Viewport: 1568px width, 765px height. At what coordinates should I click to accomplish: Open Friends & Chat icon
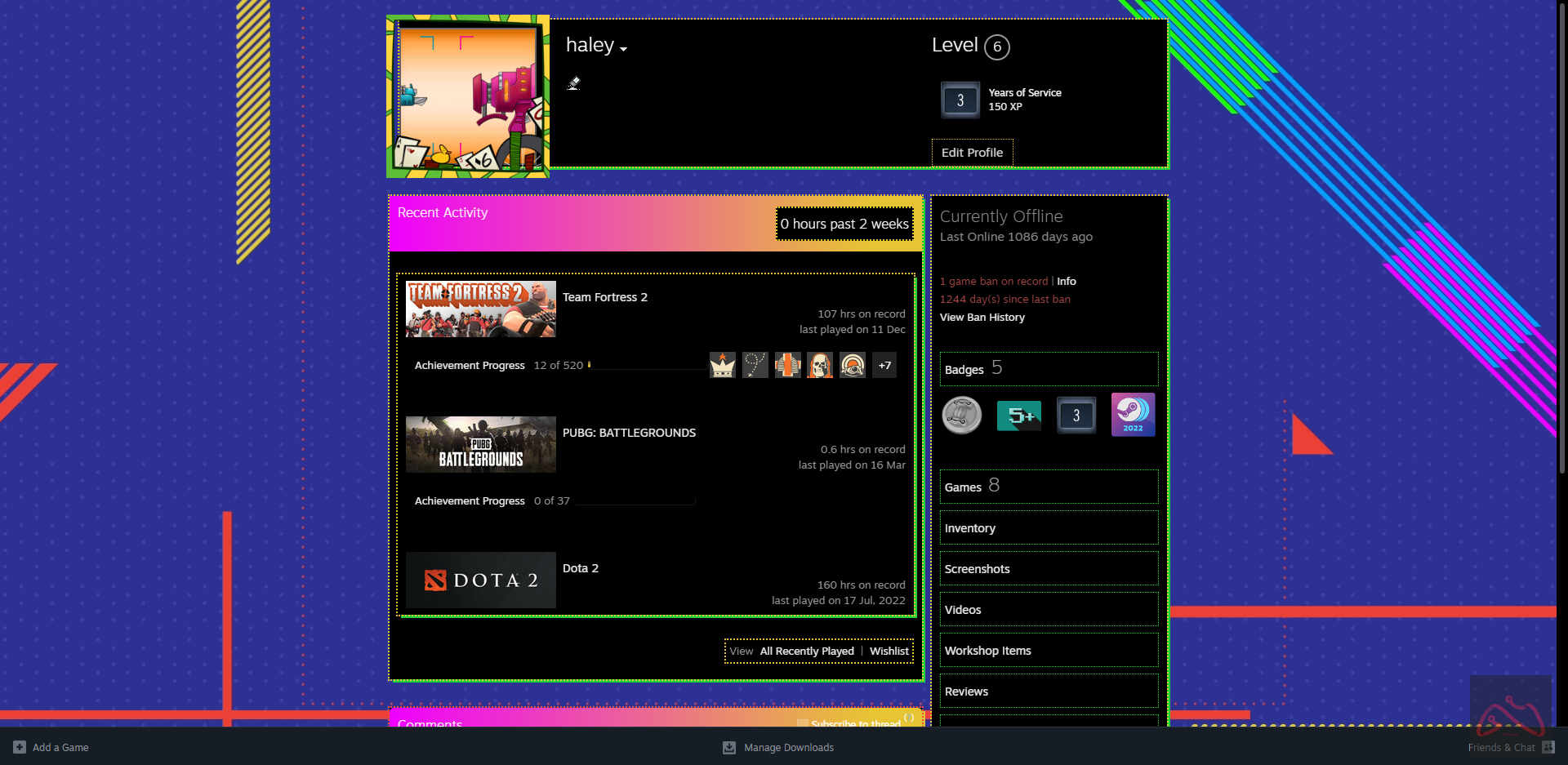(1548, 748)
